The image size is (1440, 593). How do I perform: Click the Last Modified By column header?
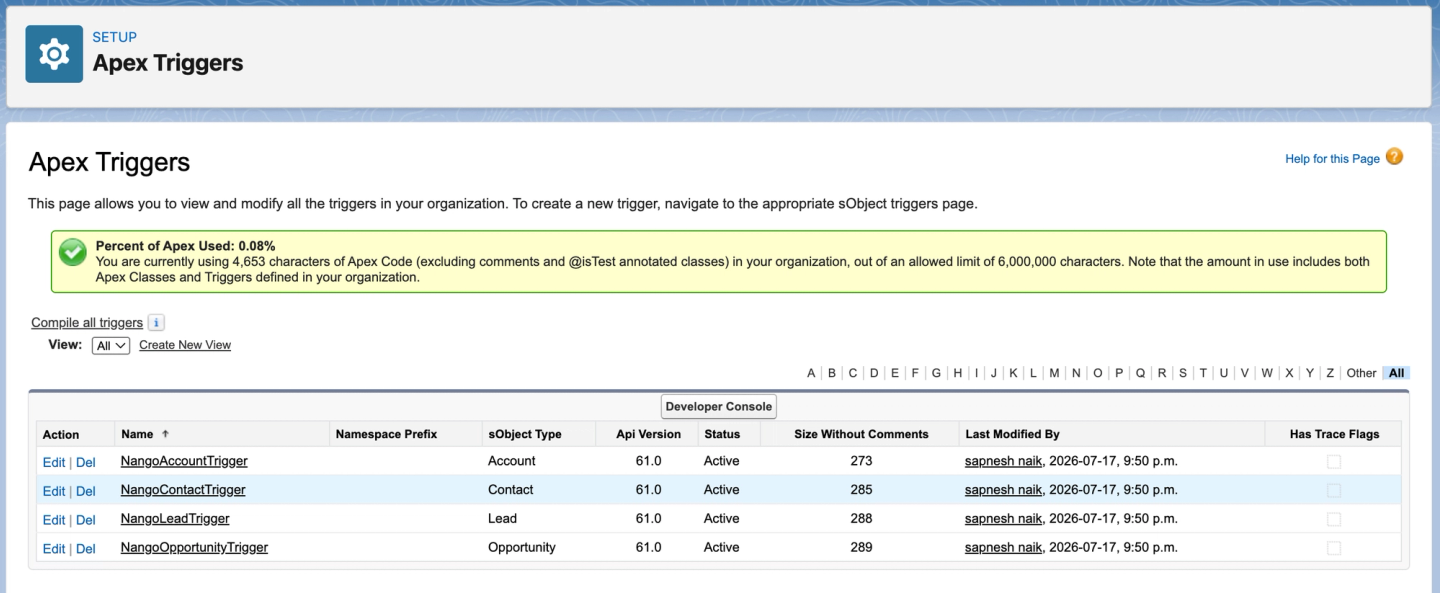coord(1012,434)
